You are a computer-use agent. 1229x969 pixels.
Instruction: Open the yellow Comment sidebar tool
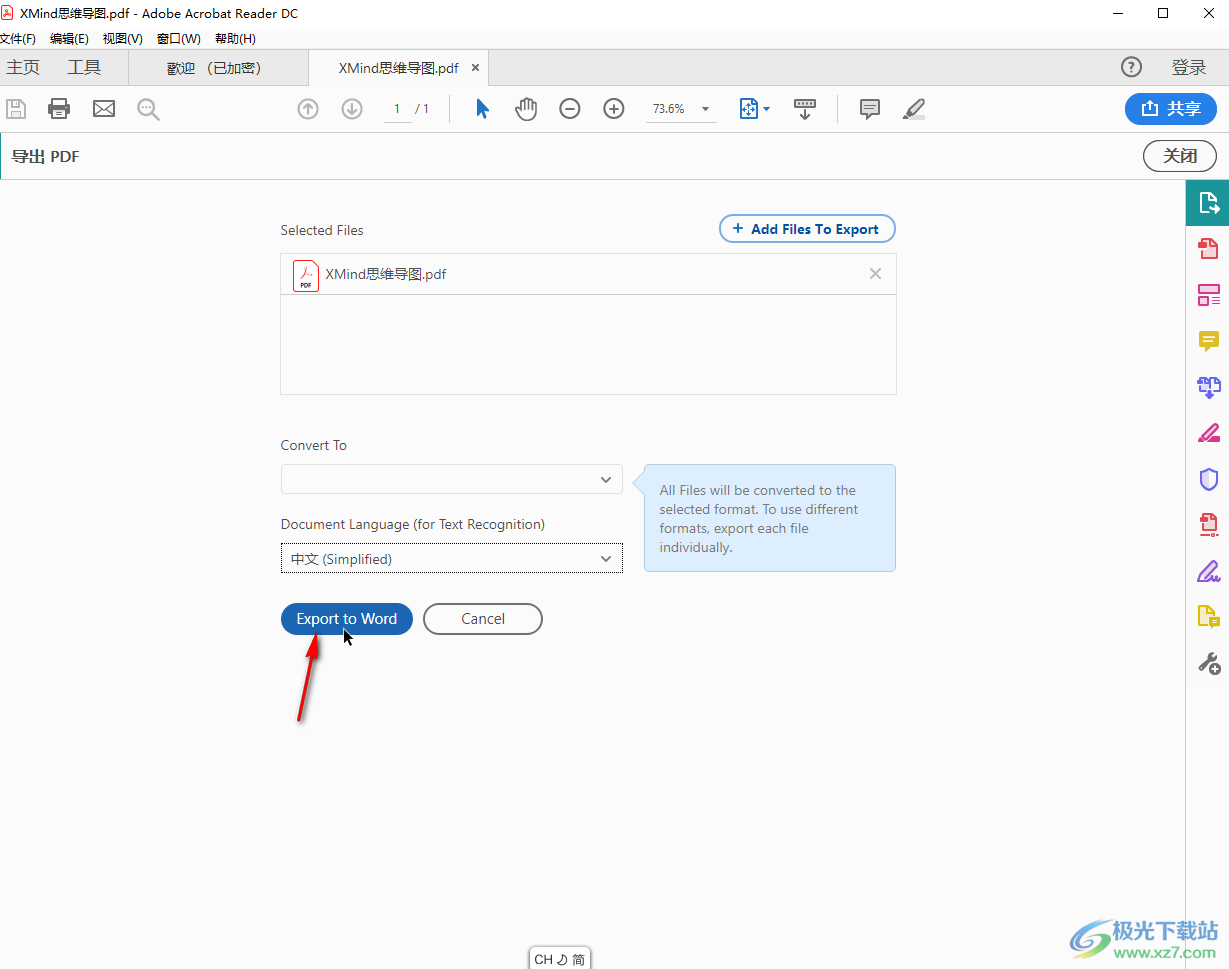1208,341
